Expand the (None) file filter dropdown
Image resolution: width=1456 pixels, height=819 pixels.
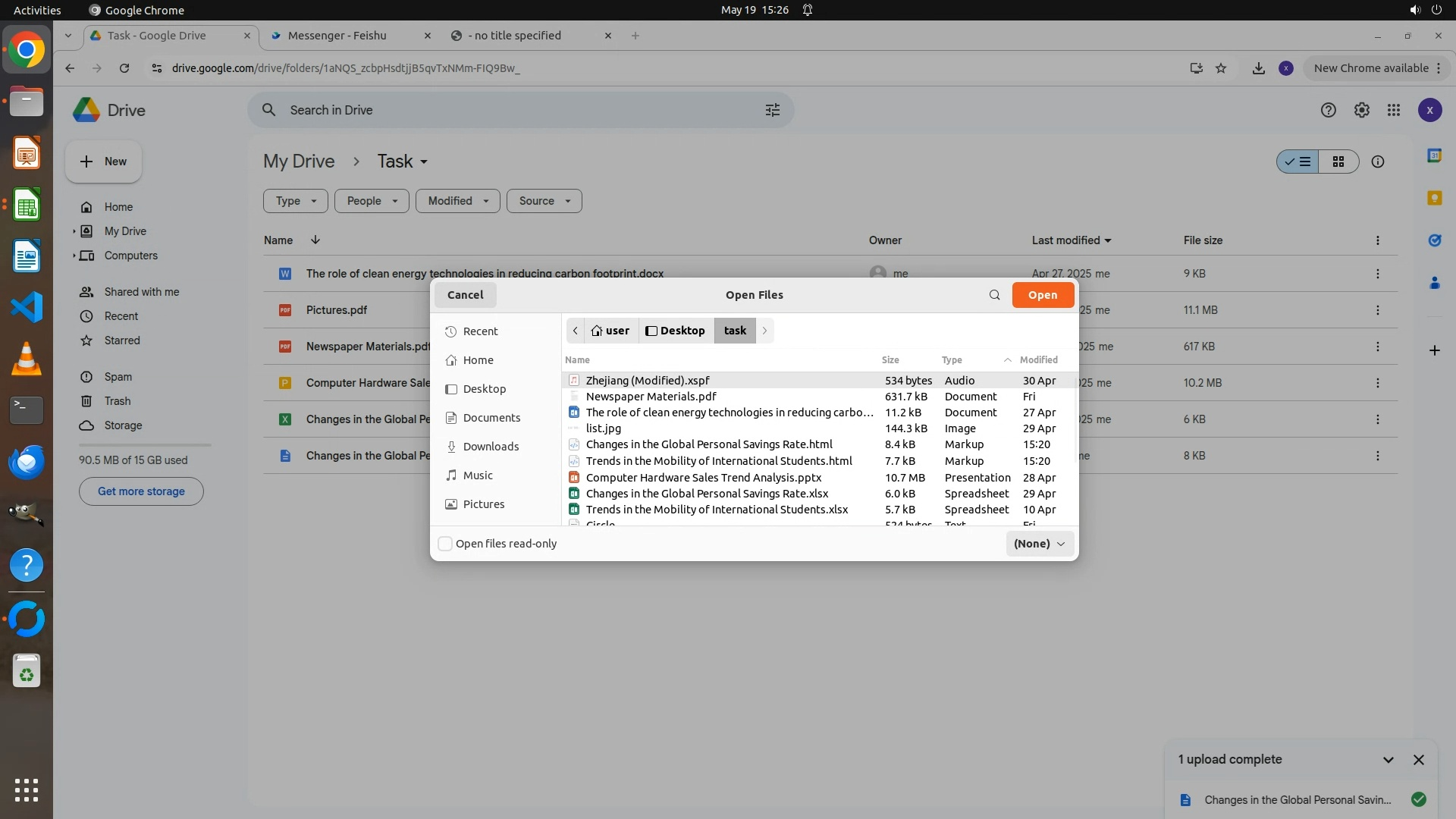tap(1039, 544)
